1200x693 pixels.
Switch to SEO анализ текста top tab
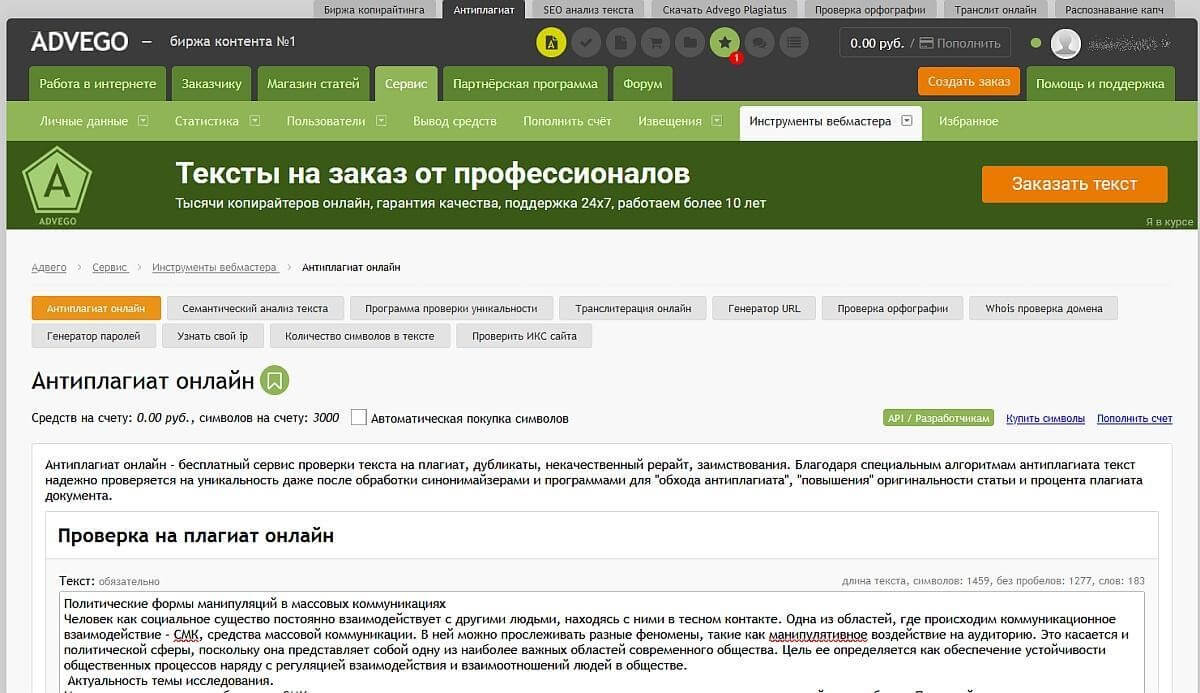click(588, 9)
